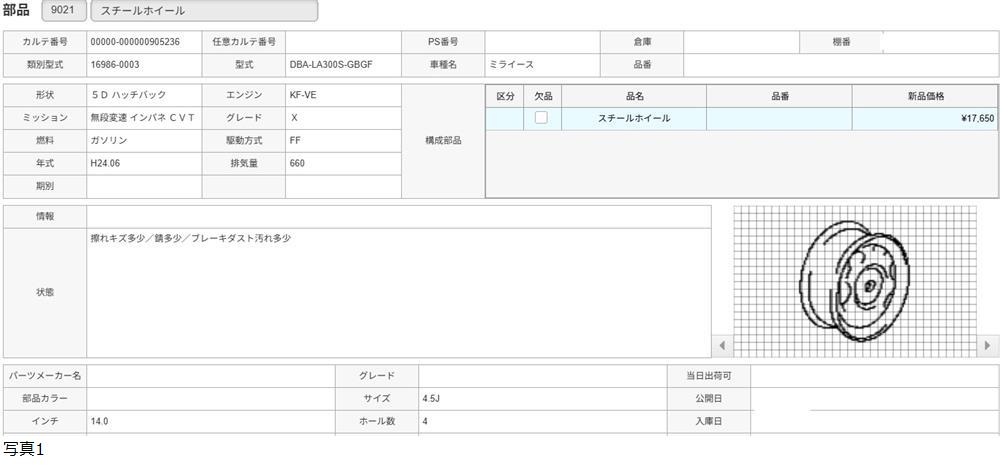
Task: Click the left scroll arrow under wheel diagram
Action: point(722,346)
